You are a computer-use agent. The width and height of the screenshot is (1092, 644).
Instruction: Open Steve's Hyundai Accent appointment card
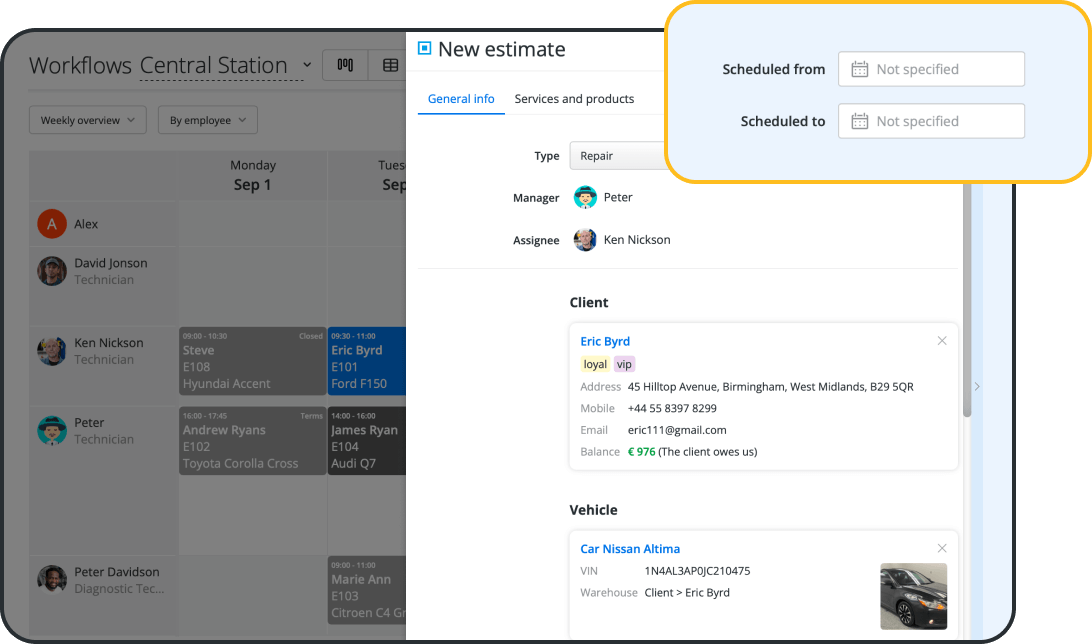point(252,360)
